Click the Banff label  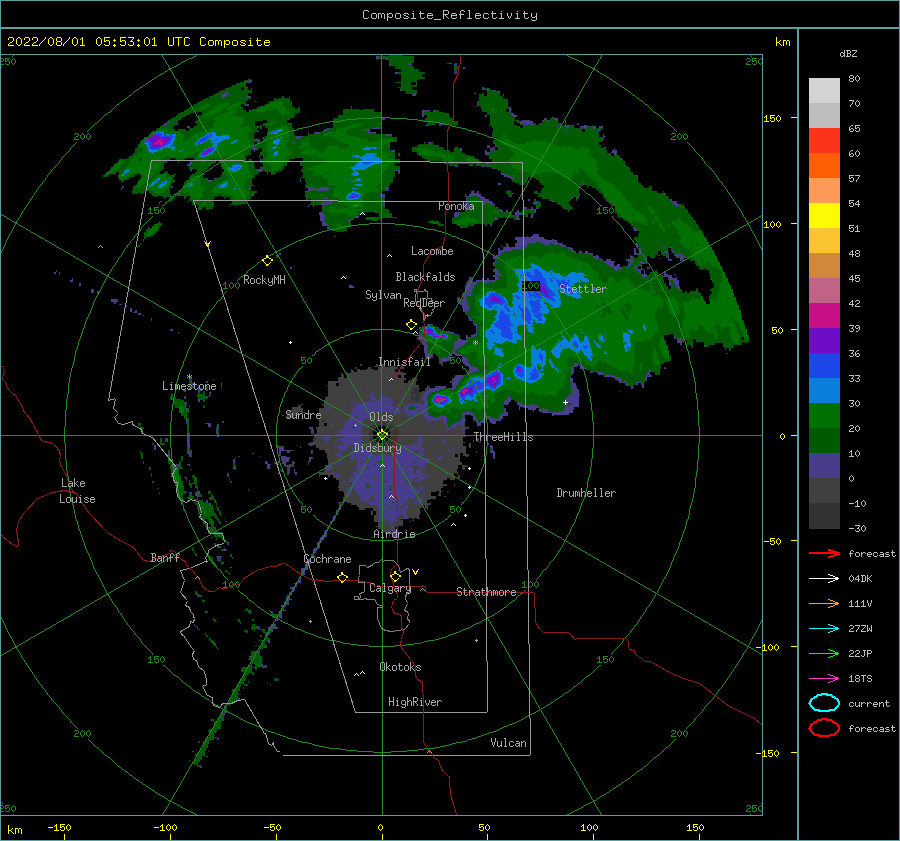point(165,557)
